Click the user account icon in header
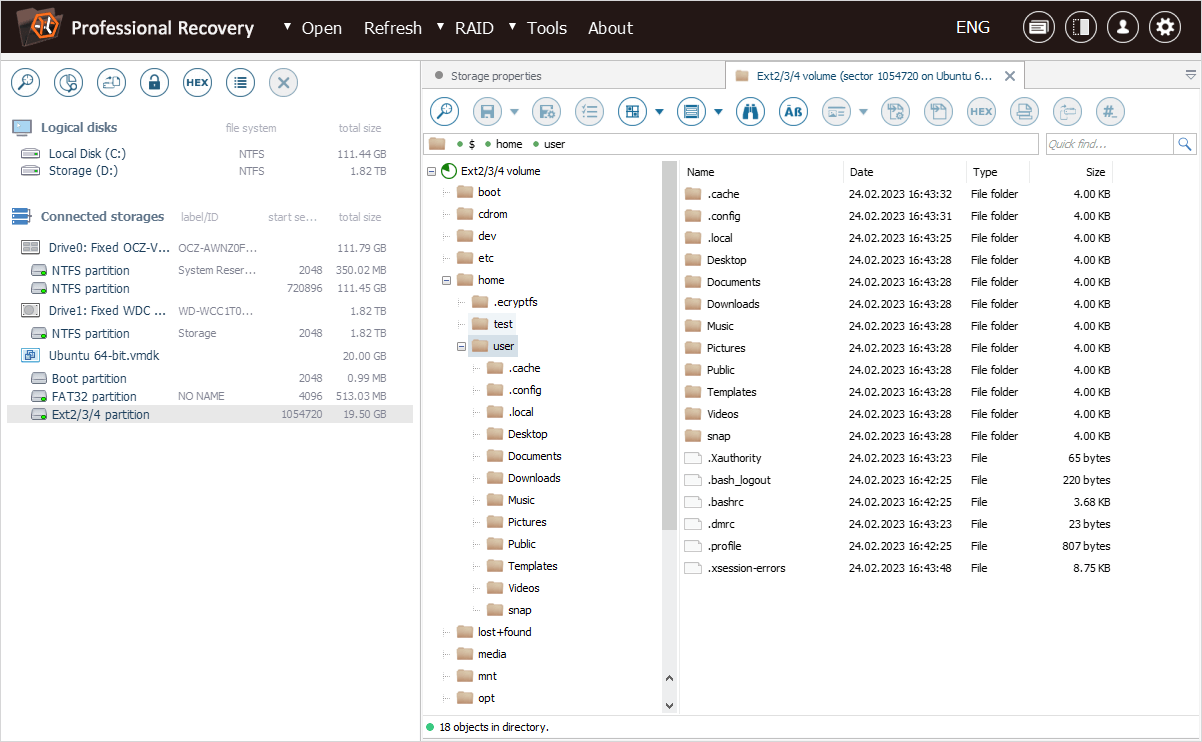The image size is (1202, 742). coord(1122,28)
